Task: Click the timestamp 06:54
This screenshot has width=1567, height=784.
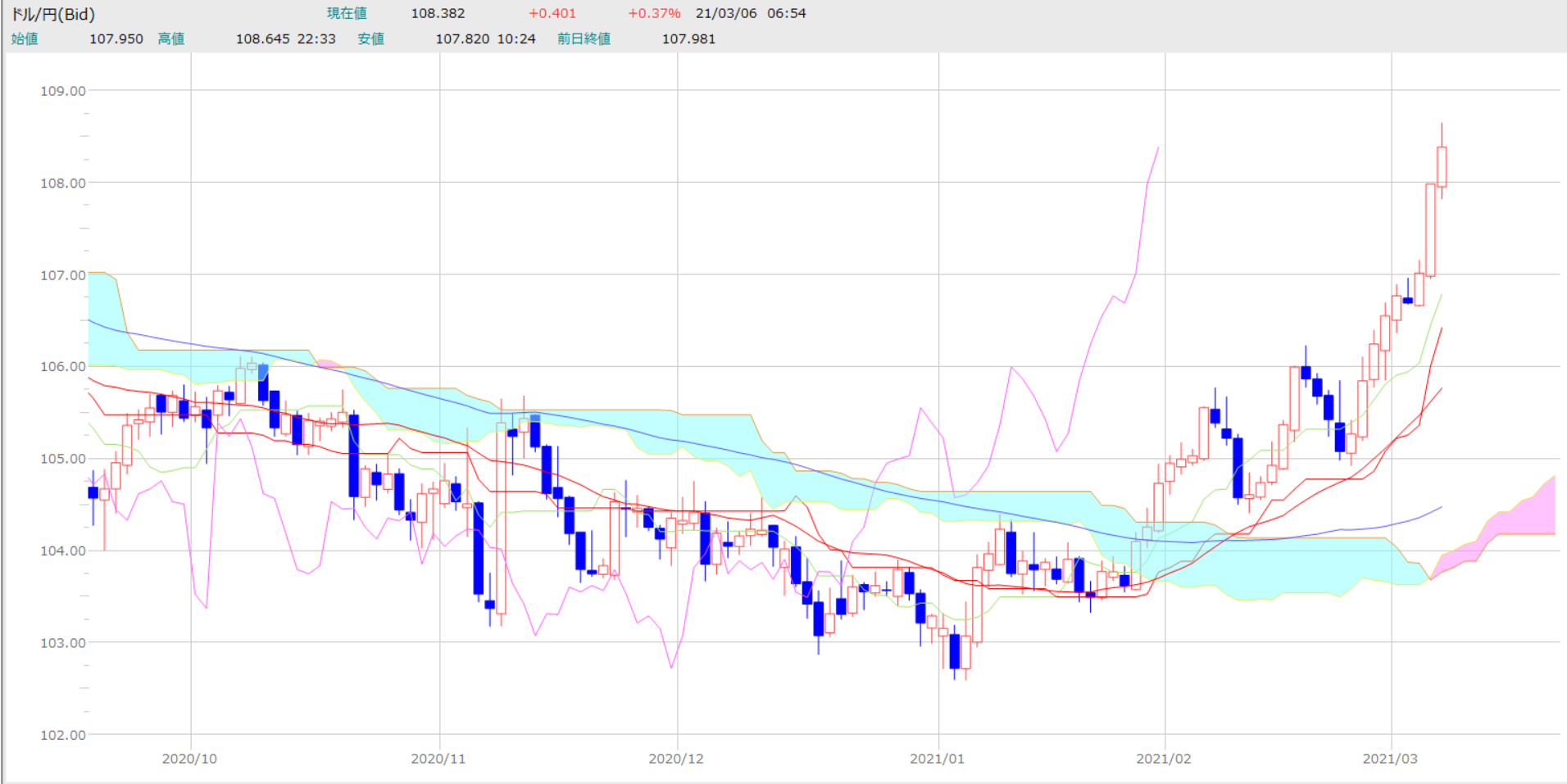Action: pos(787,13)
